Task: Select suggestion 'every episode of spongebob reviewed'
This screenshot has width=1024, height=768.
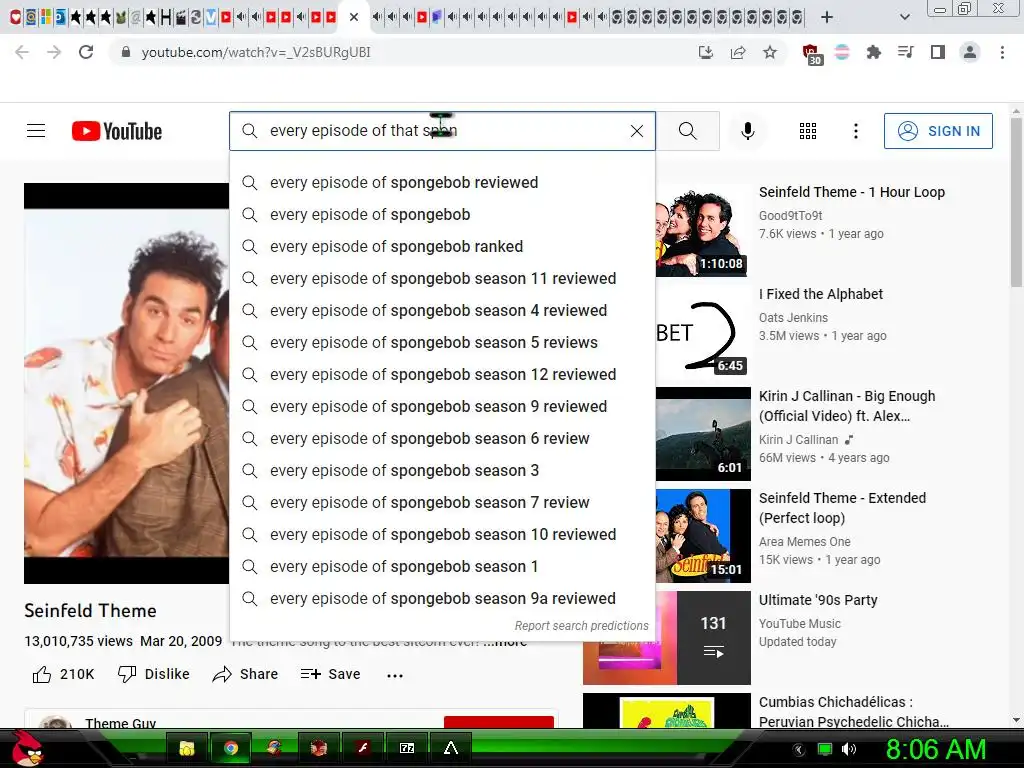Action: pyautogui.click(x=442, y=182)
